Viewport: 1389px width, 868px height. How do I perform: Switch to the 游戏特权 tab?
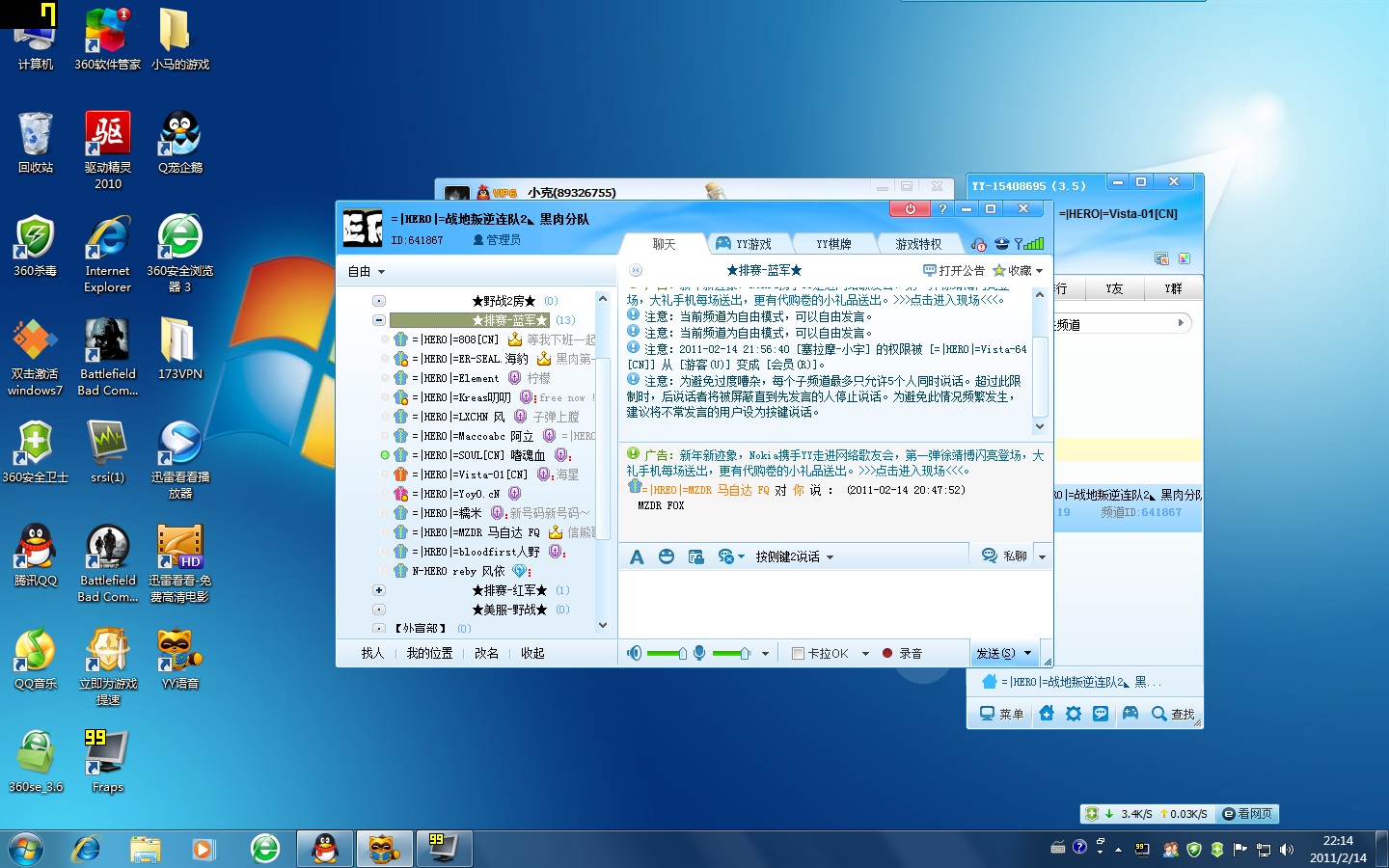click(918, 244)
